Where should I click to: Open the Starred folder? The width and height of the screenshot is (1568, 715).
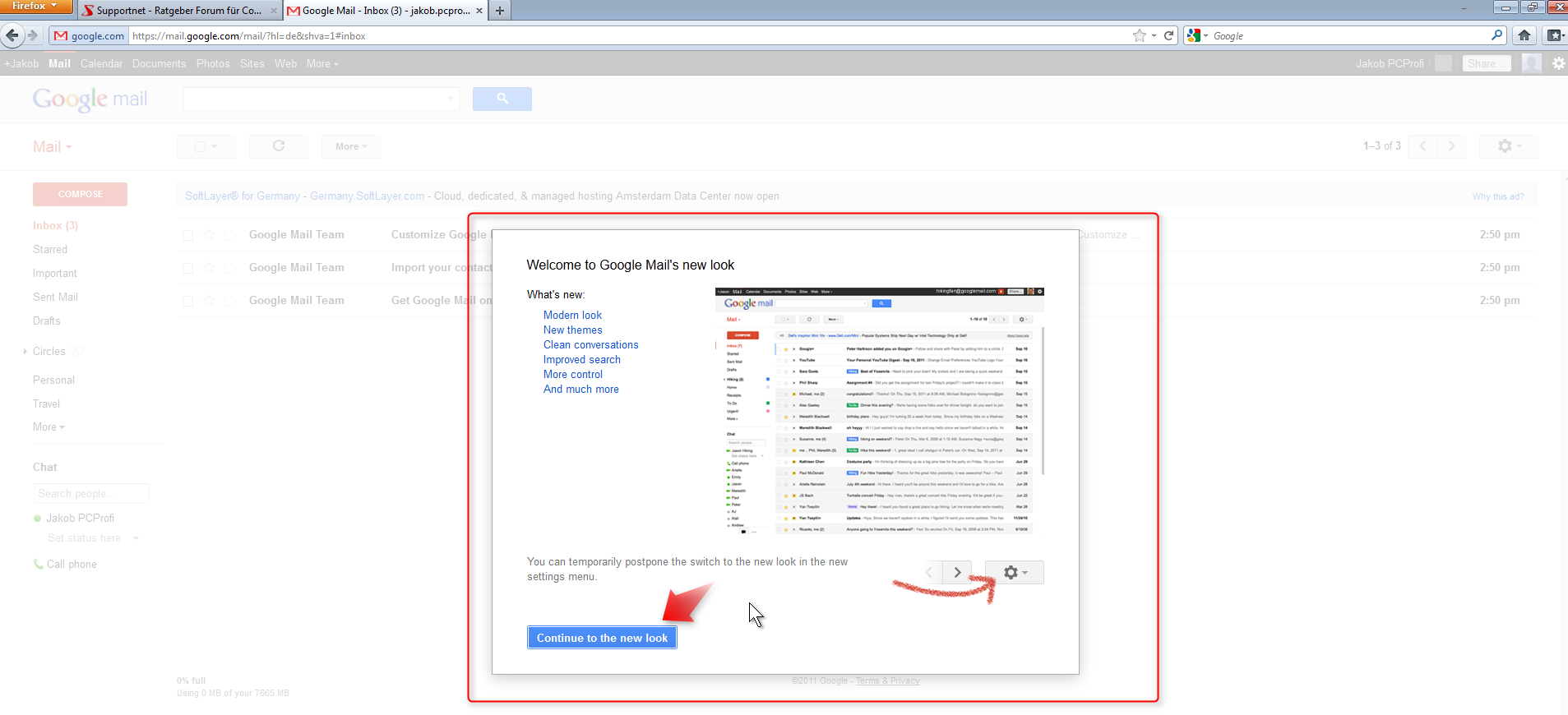pos(50,249)
